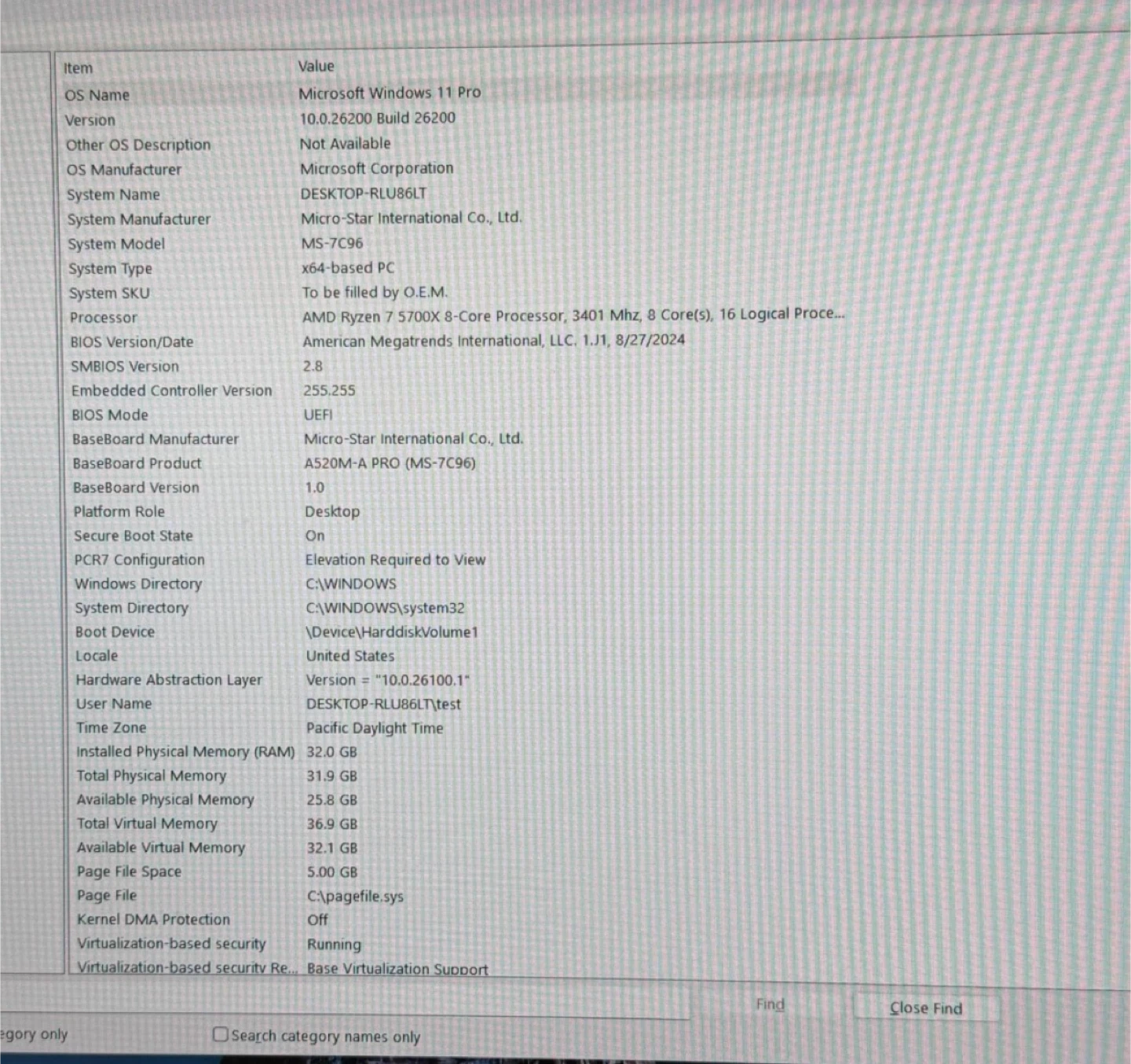Select the Virtualization-based security row showing Running

point(171,943)
